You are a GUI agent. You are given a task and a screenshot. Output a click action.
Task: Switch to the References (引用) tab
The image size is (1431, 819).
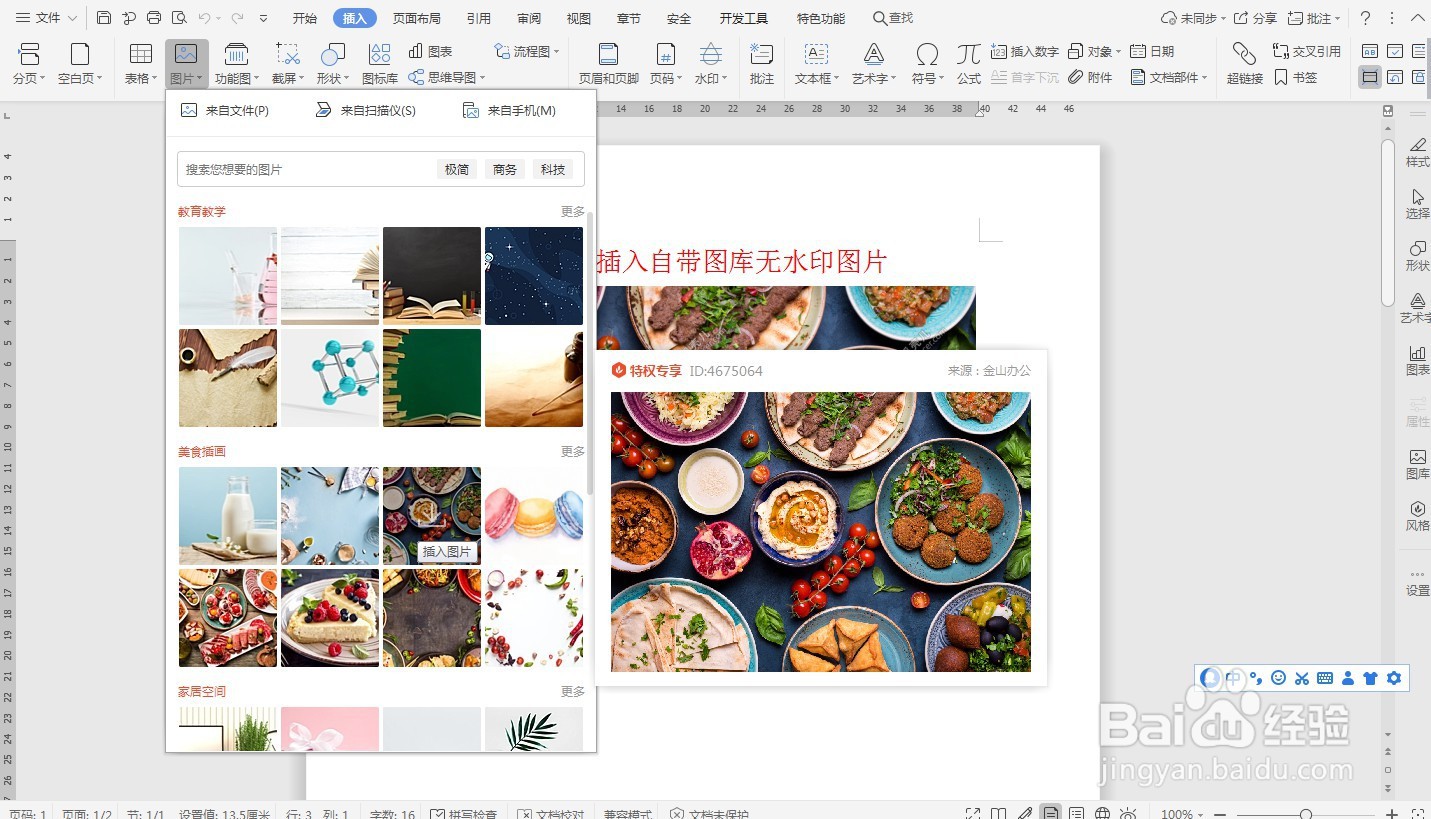click(479, 18)
